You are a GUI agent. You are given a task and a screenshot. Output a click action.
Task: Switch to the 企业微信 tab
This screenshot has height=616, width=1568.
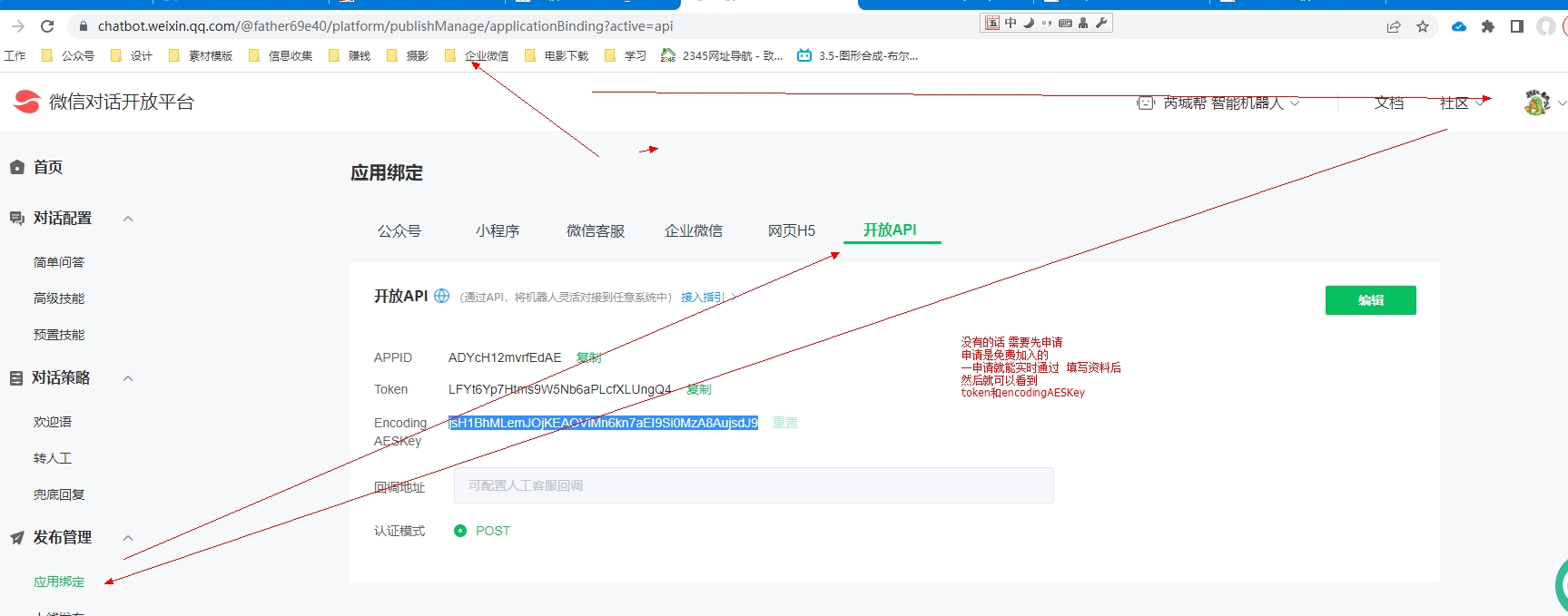[x=694, y=230]
